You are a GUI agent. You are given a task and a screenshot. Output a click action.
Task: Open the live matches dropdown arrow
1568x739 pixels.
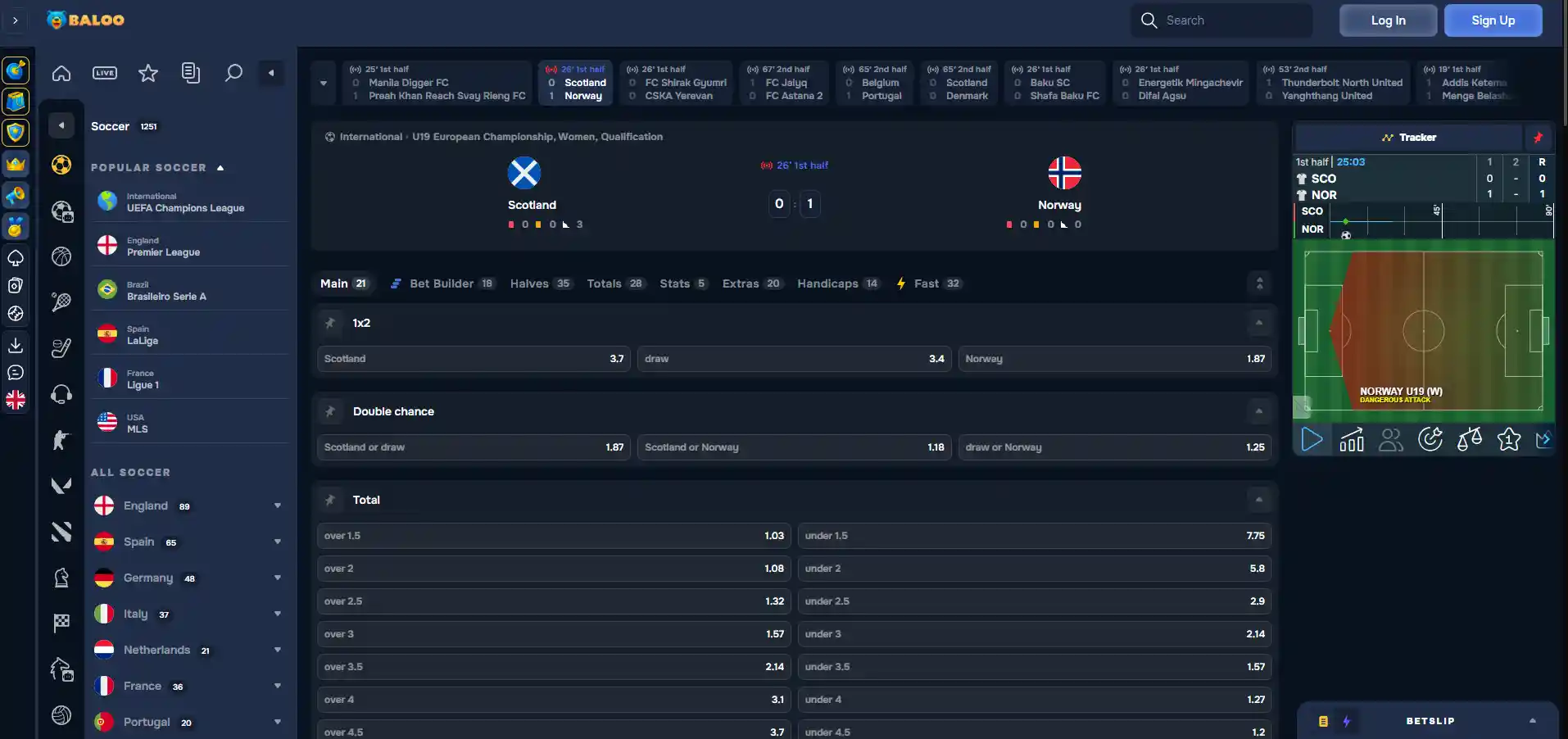tap(324, 83)
